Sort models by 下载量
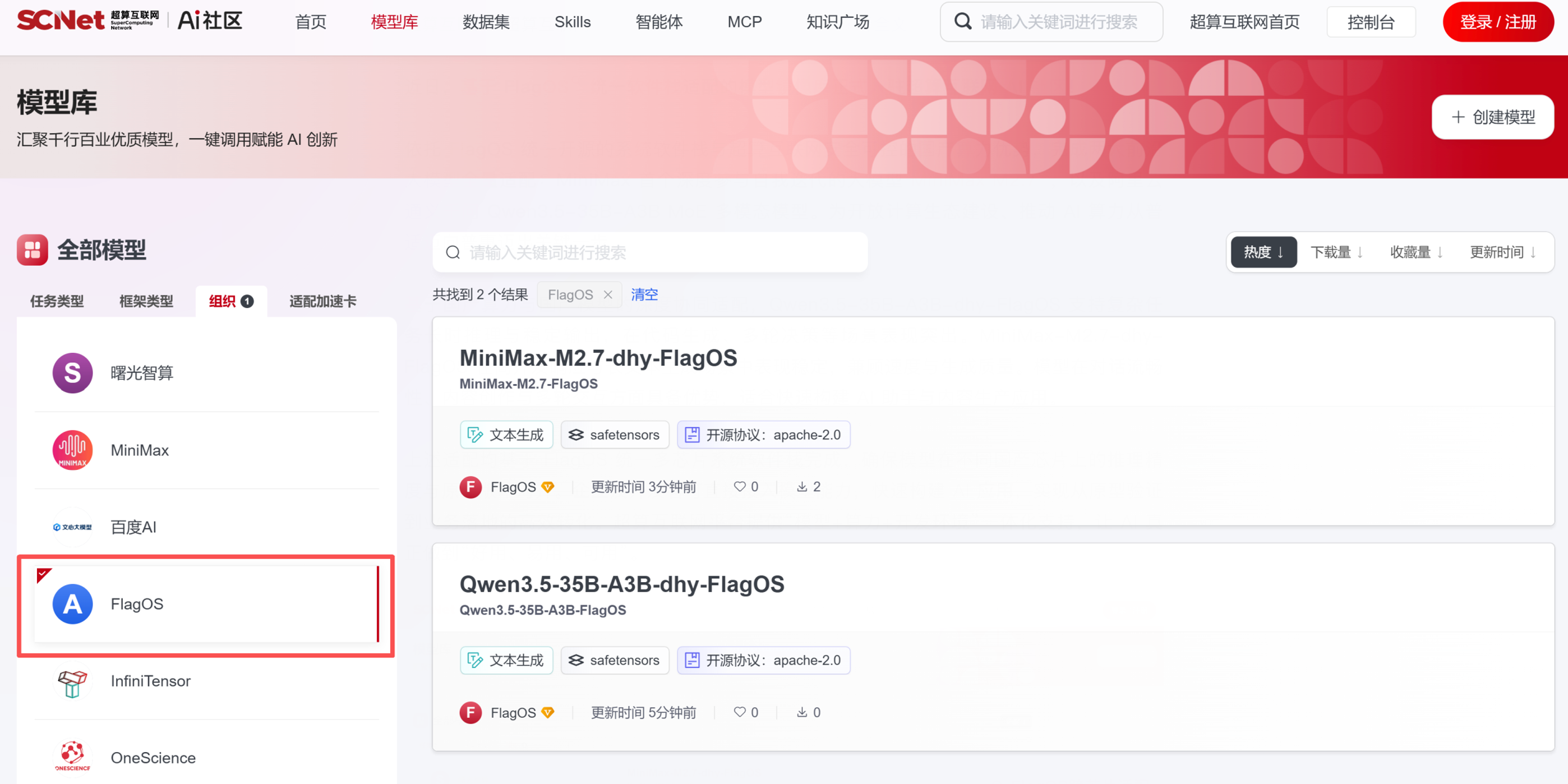1568x784 pixels. (x=1337, y=252)
